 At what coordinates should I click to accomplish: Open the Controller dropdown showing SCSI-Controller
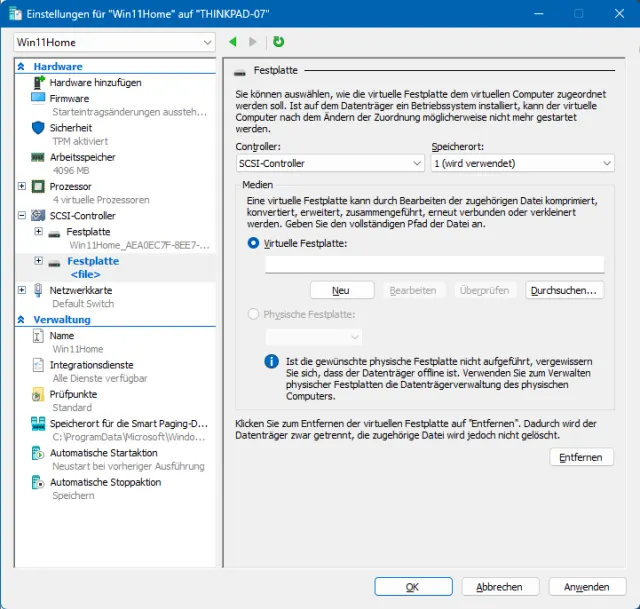pos(328,163)
